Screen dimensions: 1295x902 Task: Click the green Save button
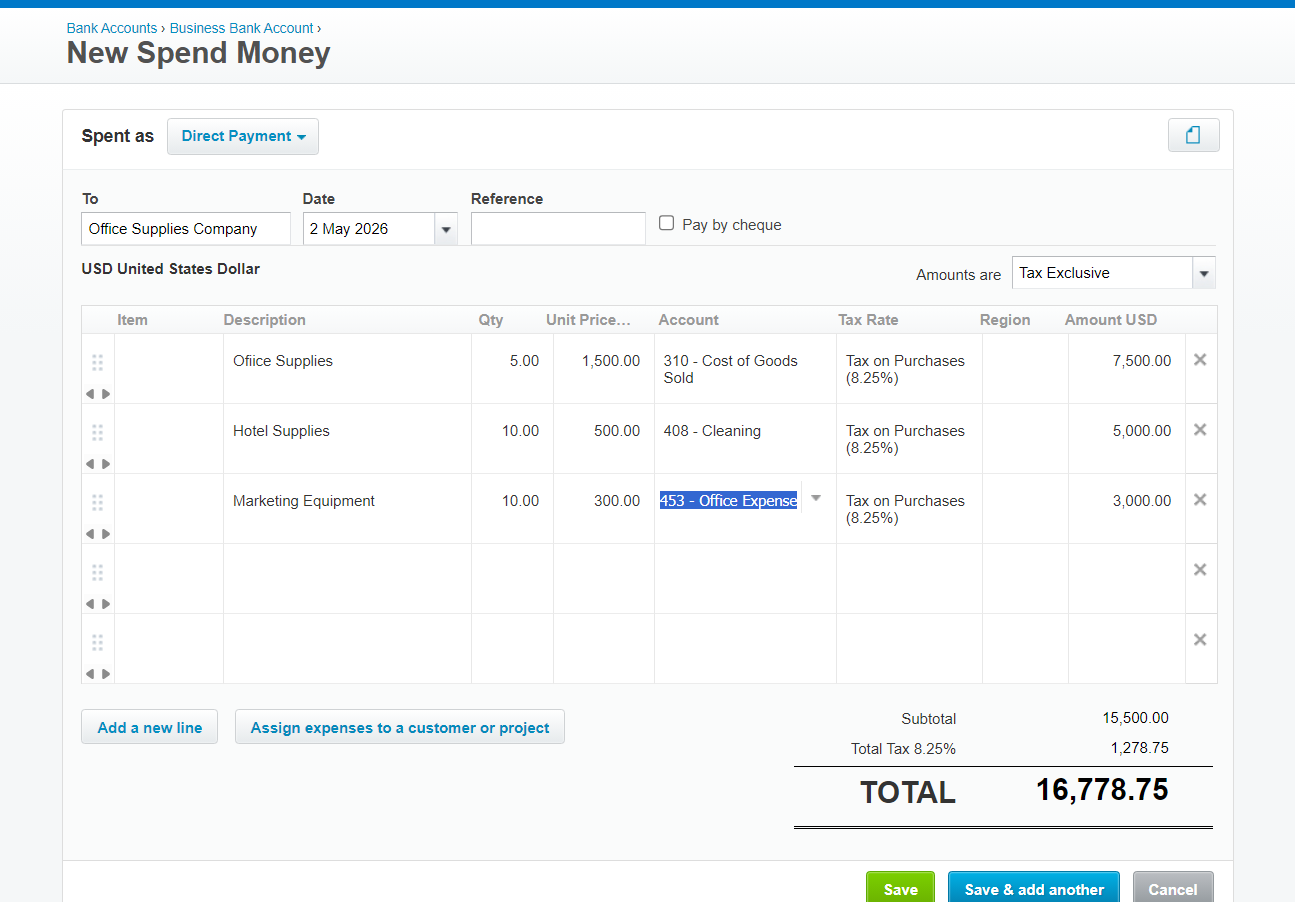[900, 889]
